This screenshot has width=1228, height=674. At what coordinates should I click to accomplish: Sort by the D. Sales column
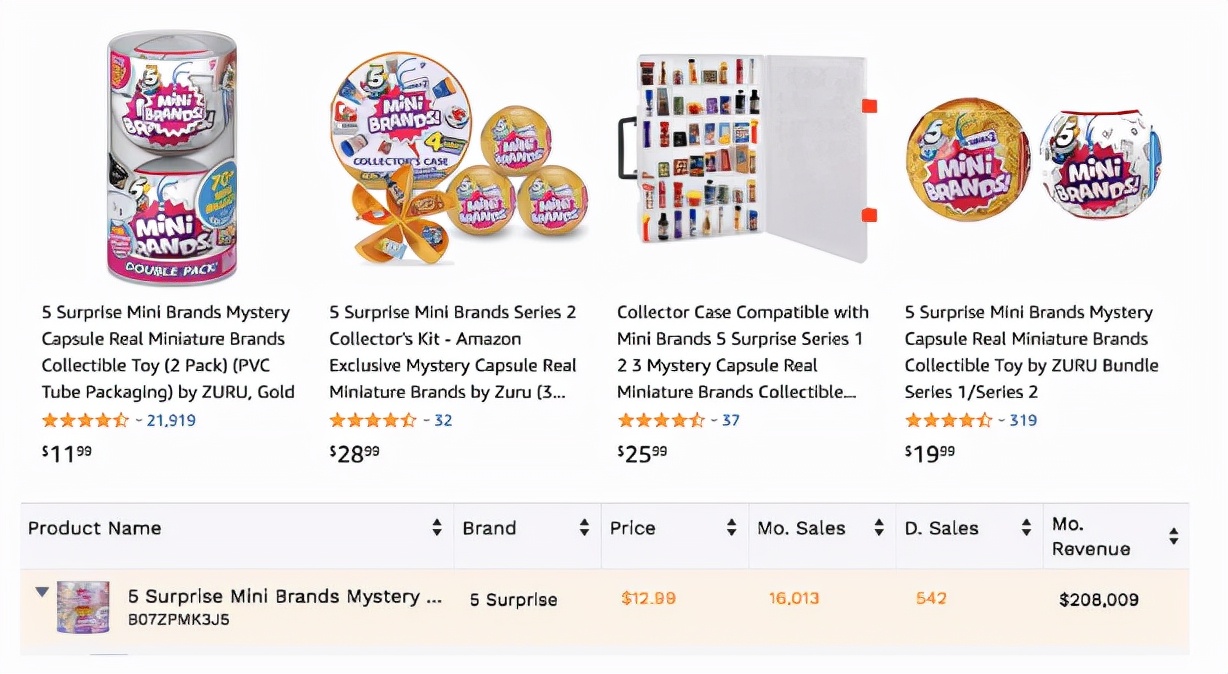tap(1026, 529)
